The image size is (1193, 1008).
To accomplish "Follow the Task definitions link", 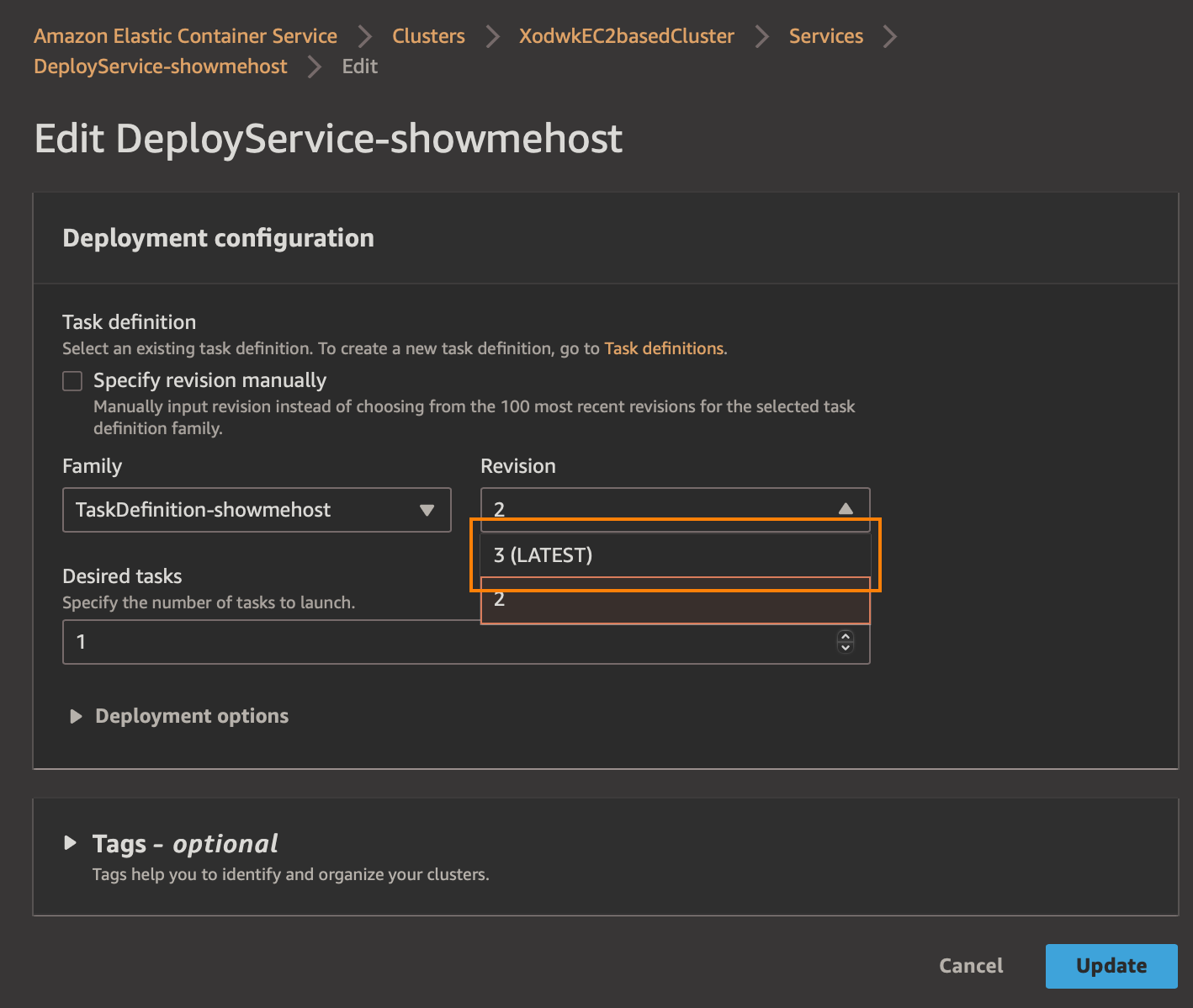I will pyautogui.click(x=664, y=348).
